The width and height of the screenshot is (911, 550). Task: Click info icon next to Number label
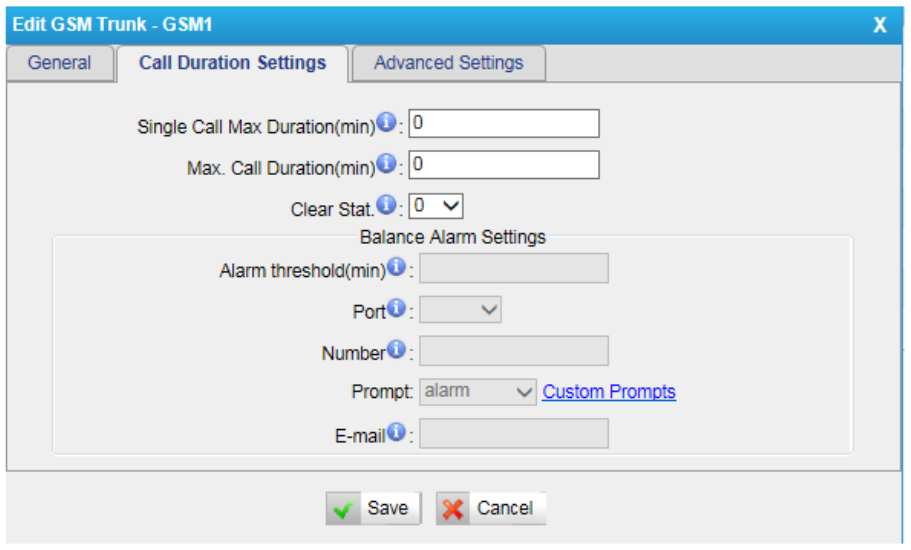pos(395,351)
